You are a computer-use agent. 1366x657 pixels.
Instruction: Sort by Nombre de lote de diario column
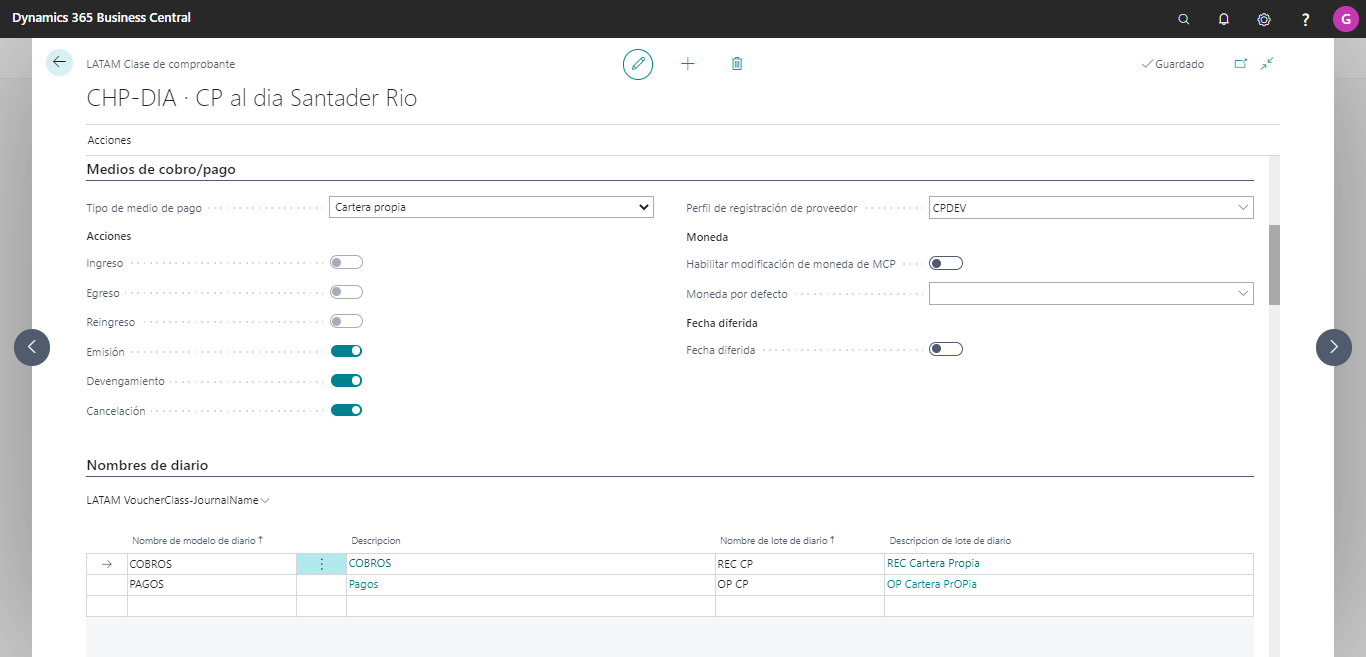coord(777,540)
